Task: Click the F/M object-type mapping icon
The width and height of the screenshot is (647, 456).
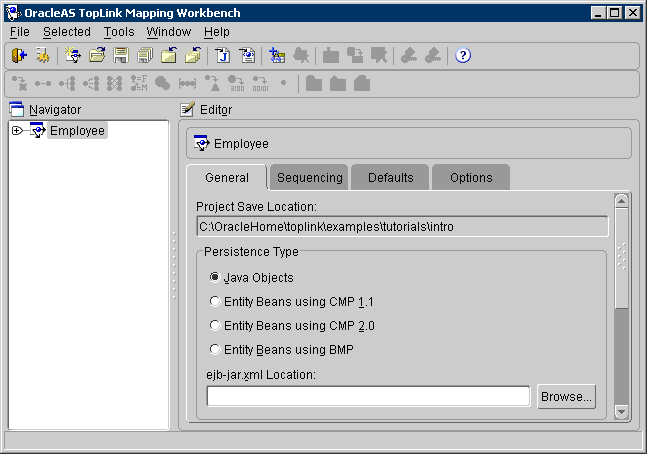Action: (139, 83)
